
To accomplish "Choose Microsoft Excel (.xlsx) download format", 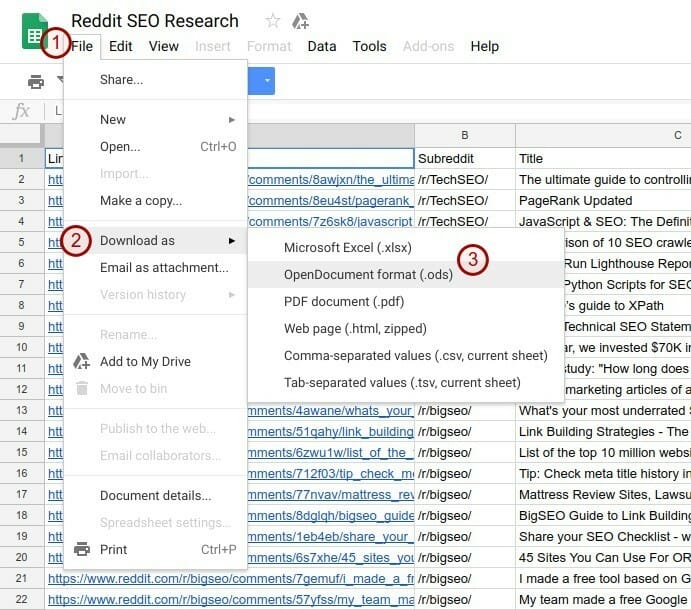I will coord(347,247).
